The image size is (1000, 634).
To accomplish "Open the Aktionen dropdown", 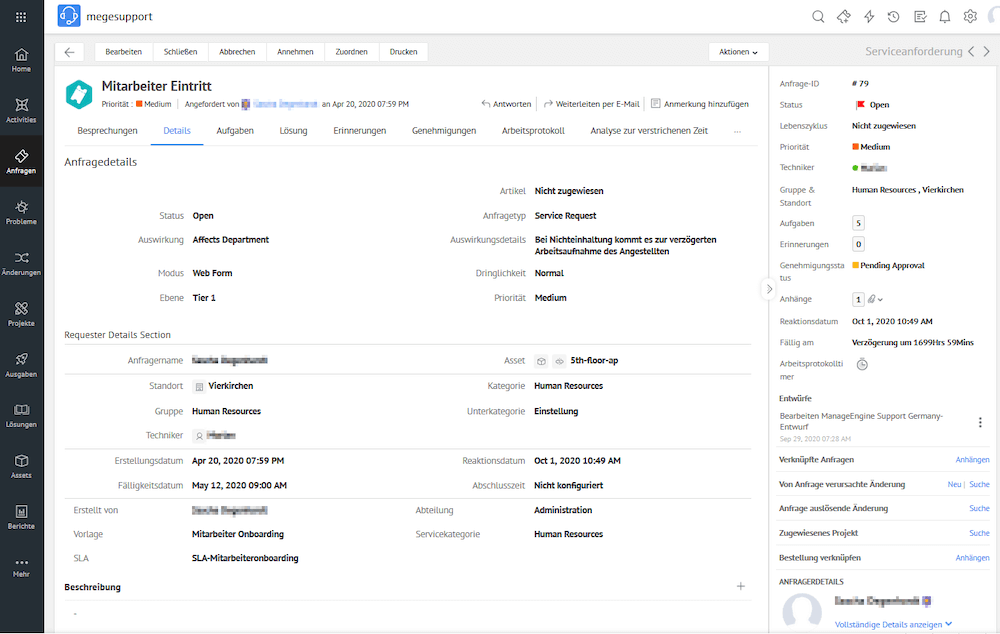I will tap(739, 52).
